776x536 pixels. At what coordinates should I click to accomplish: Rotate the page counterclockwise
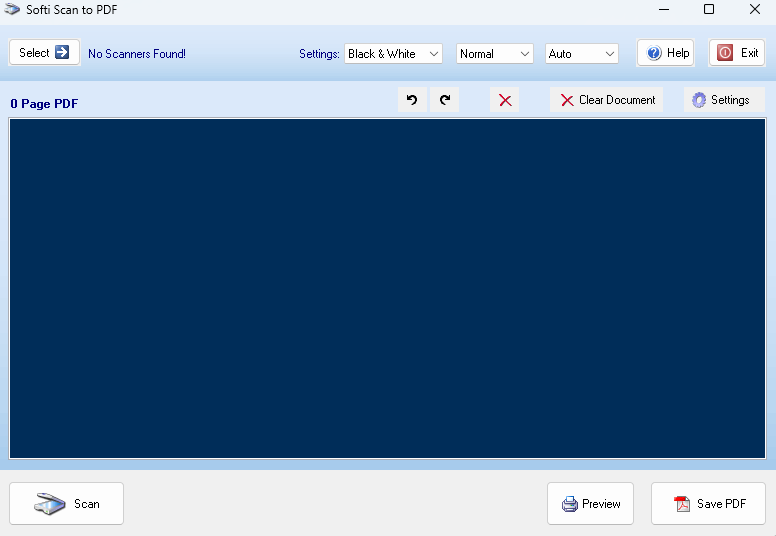click(x=412, y=100)
